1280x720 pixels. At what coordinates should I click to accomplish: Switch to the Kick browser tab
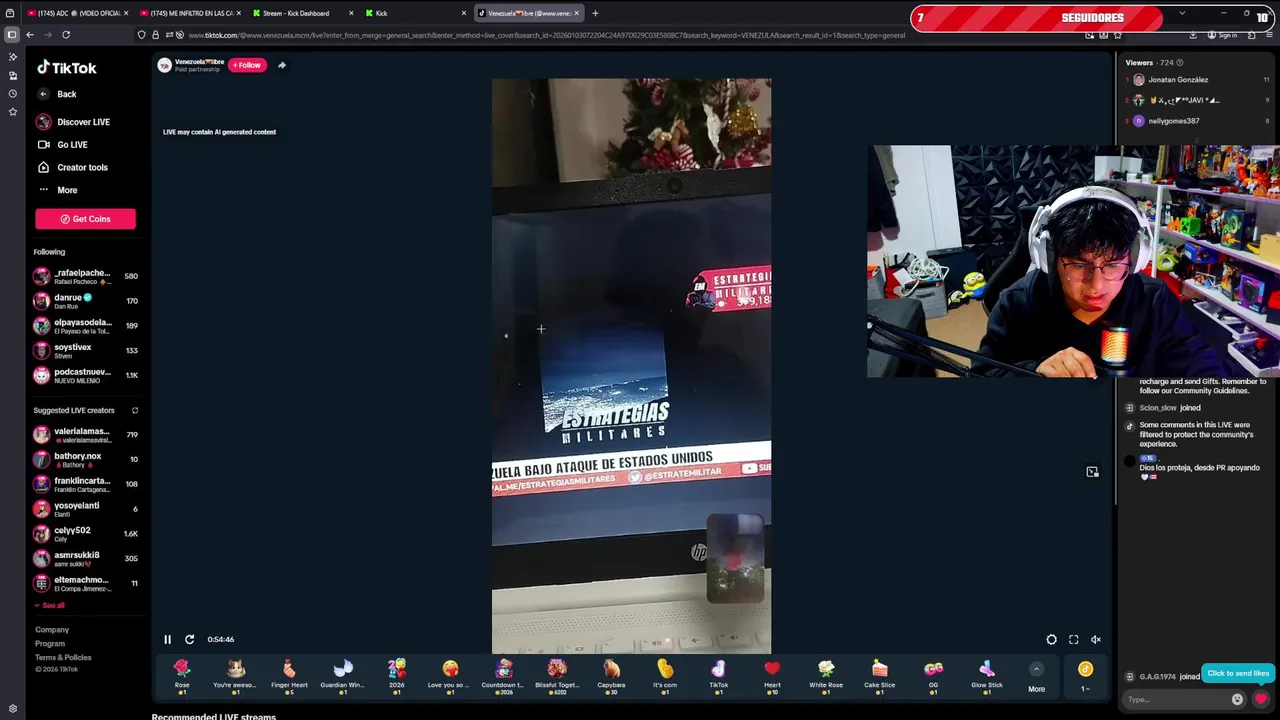415,13
